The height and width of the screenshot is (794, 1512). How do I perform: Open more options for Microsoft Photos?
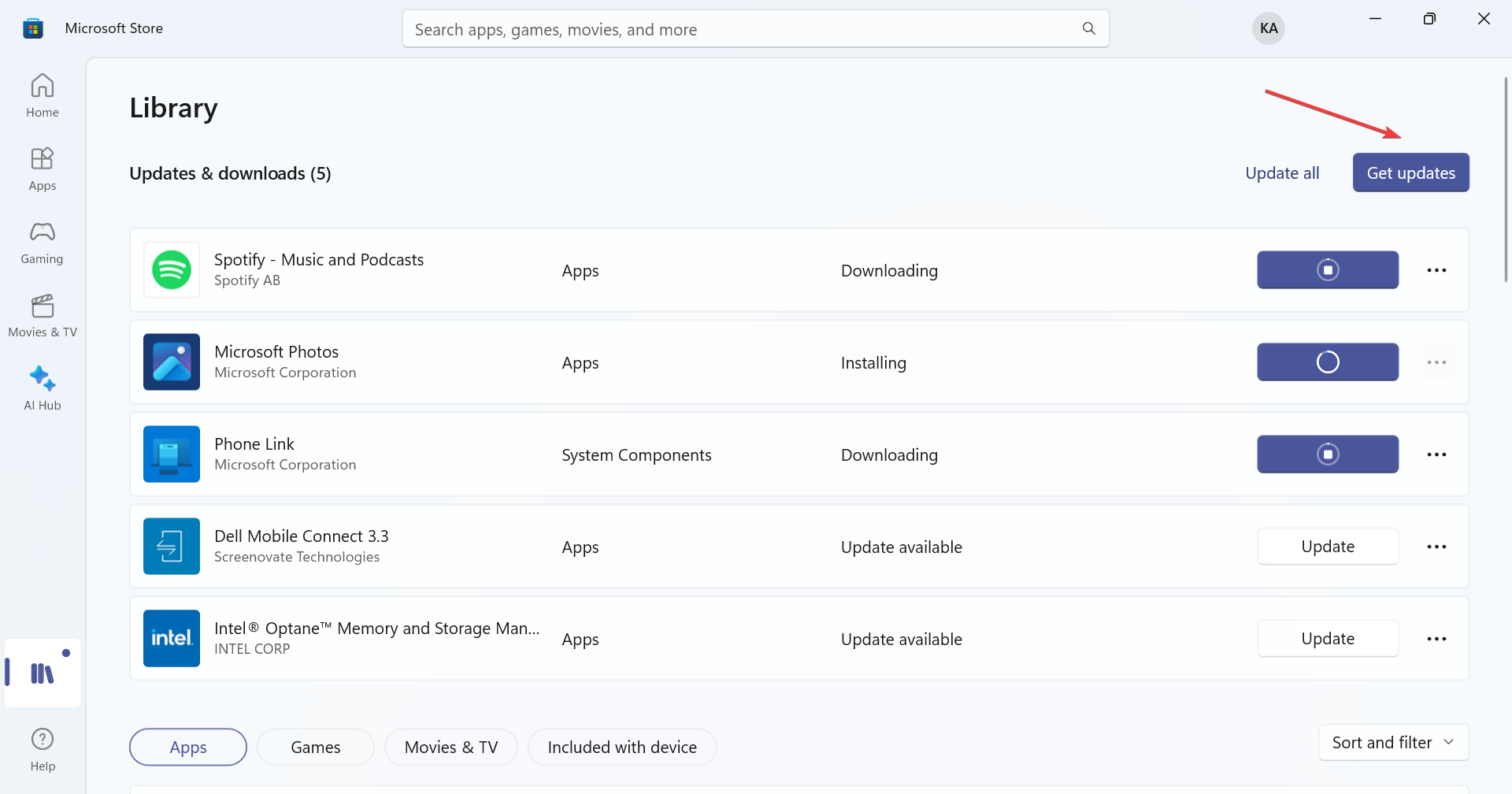click(1436, 362)
